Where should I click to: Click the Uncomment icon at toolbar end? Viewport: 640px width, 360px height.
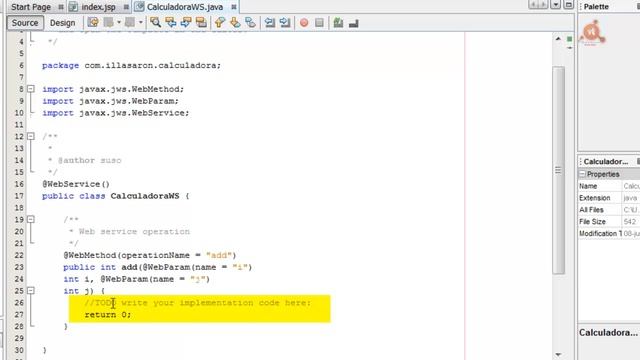[353, 23]
